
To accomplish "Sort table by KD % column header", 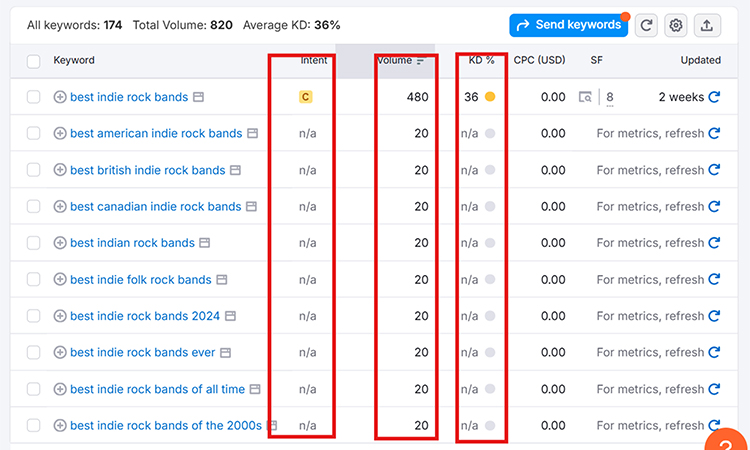I will 481,60.
